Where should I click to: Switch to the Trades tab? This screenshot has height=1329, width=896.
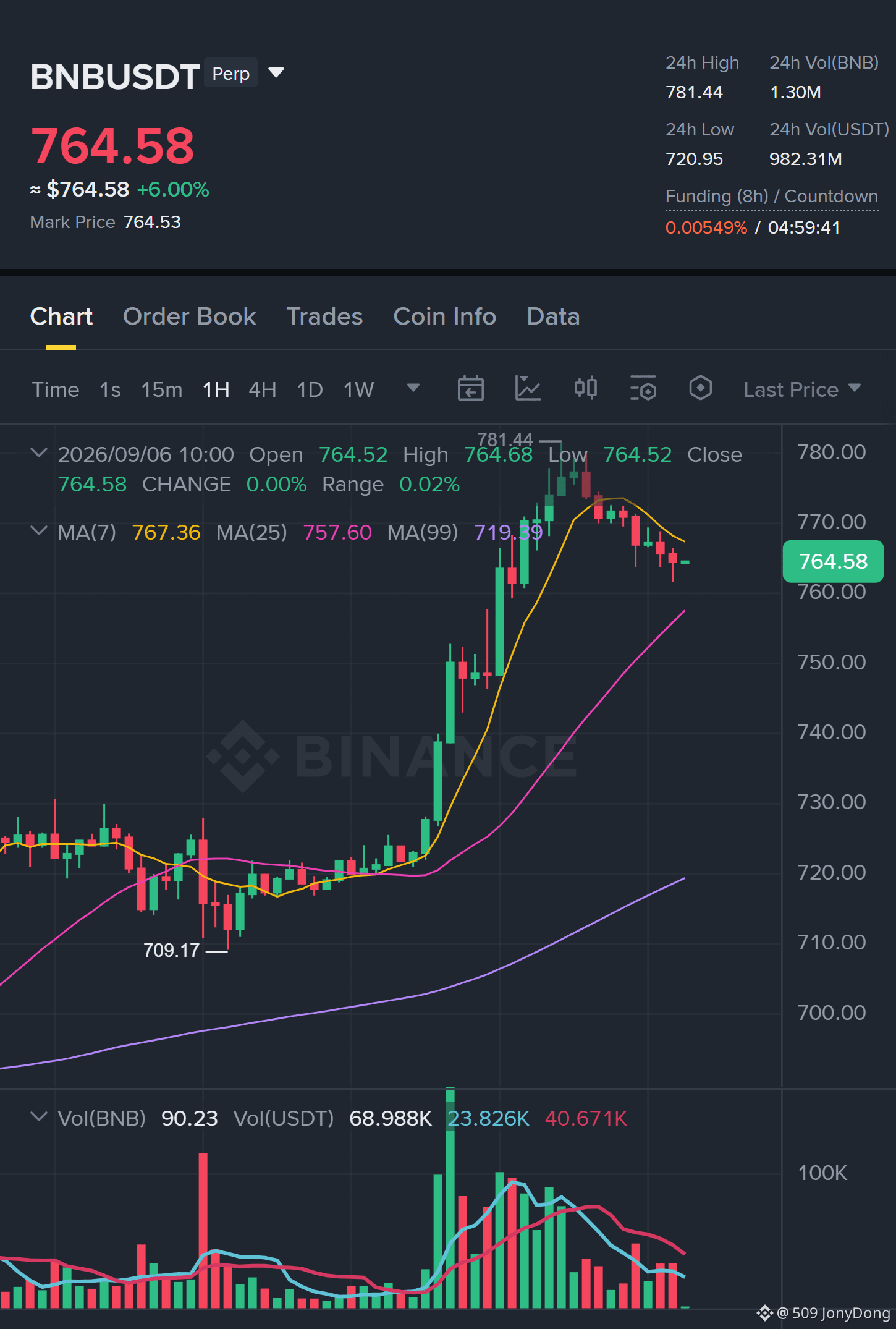[x=324, y=316]
